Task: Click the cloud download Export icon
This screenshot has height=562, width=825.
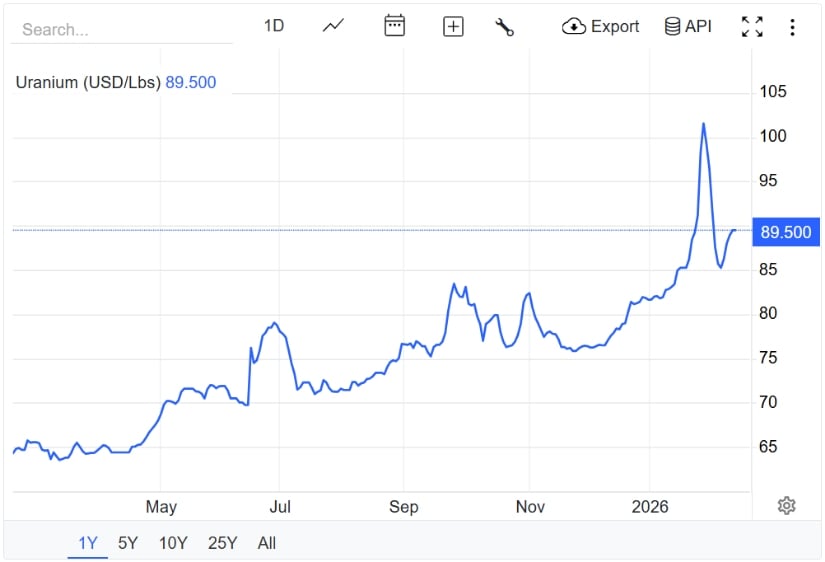Action: pyautogui.click(x=574, y=27)
